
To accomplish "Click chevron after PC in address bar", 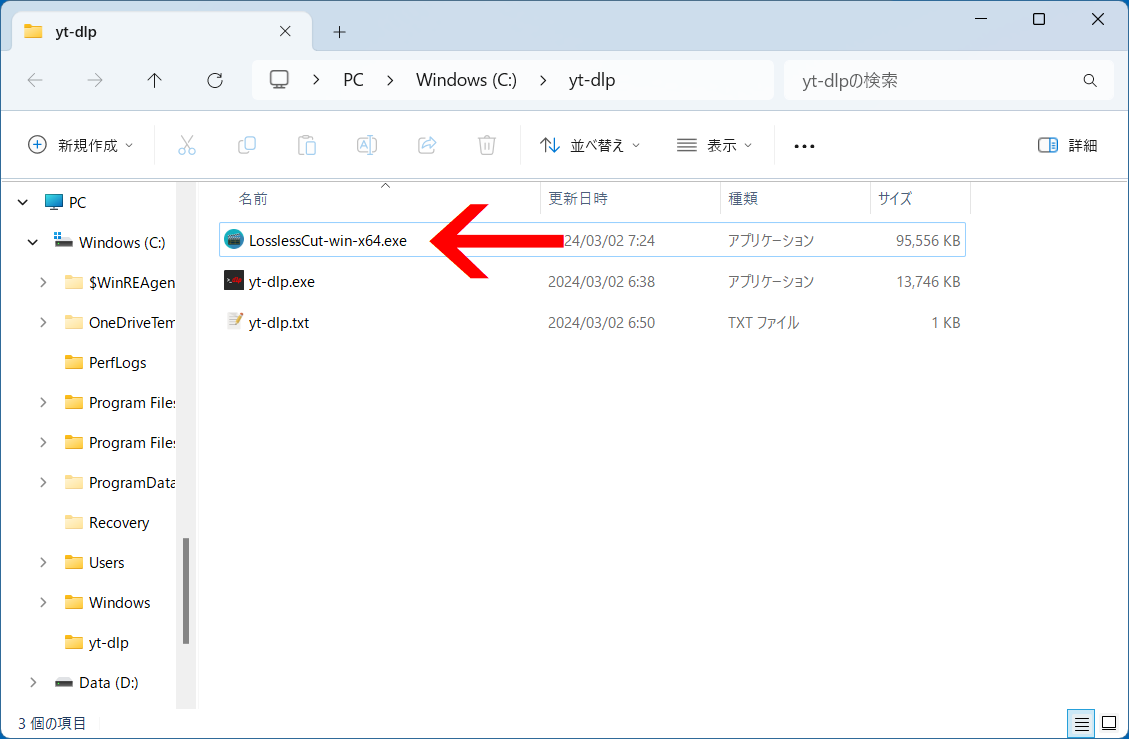I will (390, 80).
